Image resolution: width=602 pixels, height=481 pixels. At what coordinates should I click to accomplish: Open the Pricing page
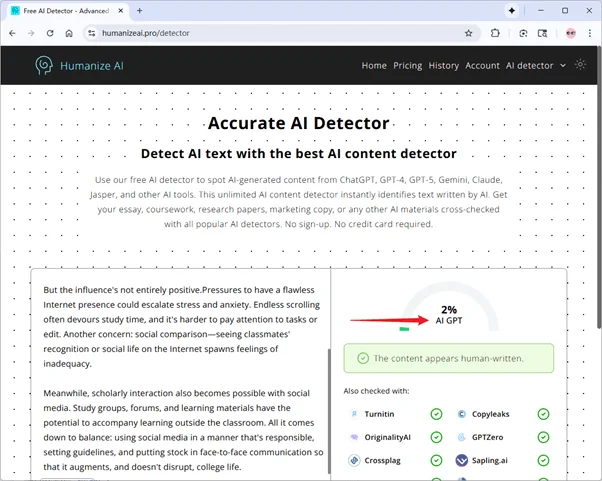coord(407,65)
